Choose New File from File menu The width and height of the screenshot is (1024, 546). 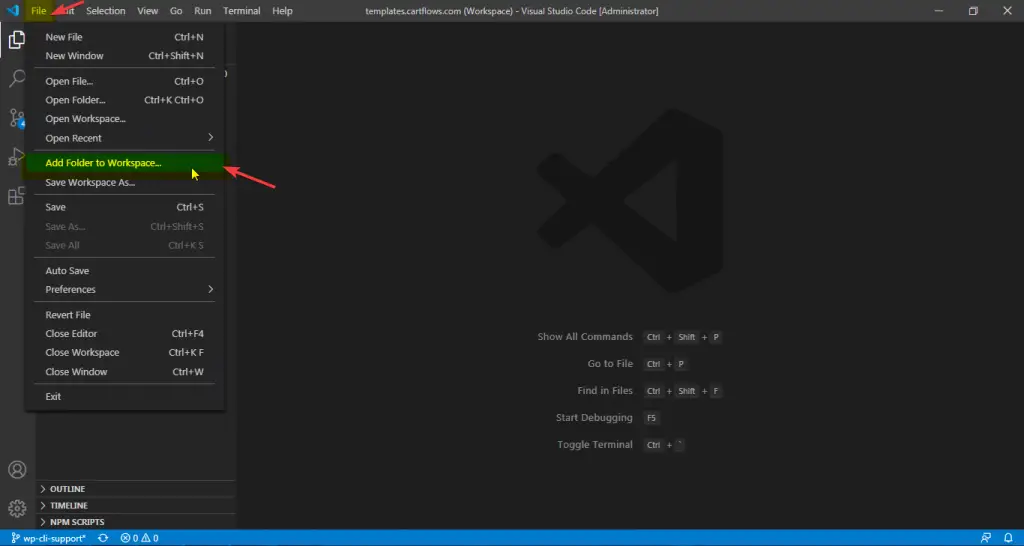[124, 37]
